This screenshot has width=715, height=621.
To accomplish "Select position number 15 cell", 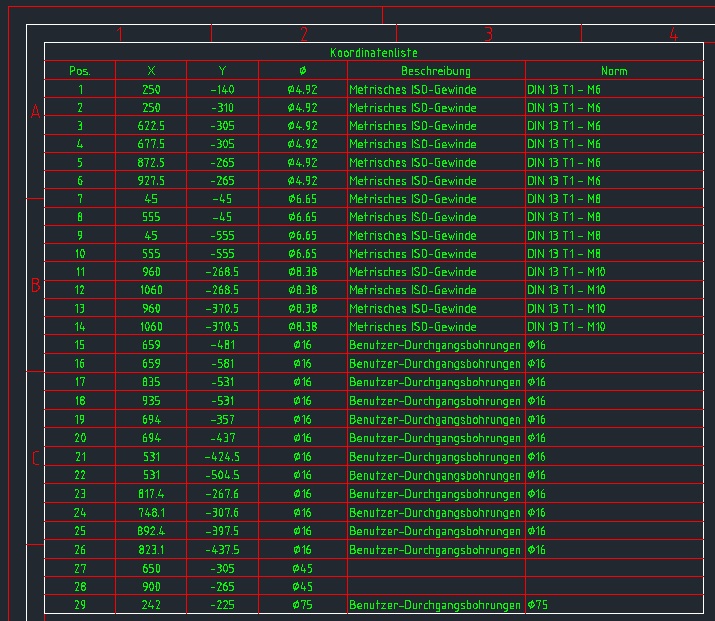I will click(x=80, y=345).
